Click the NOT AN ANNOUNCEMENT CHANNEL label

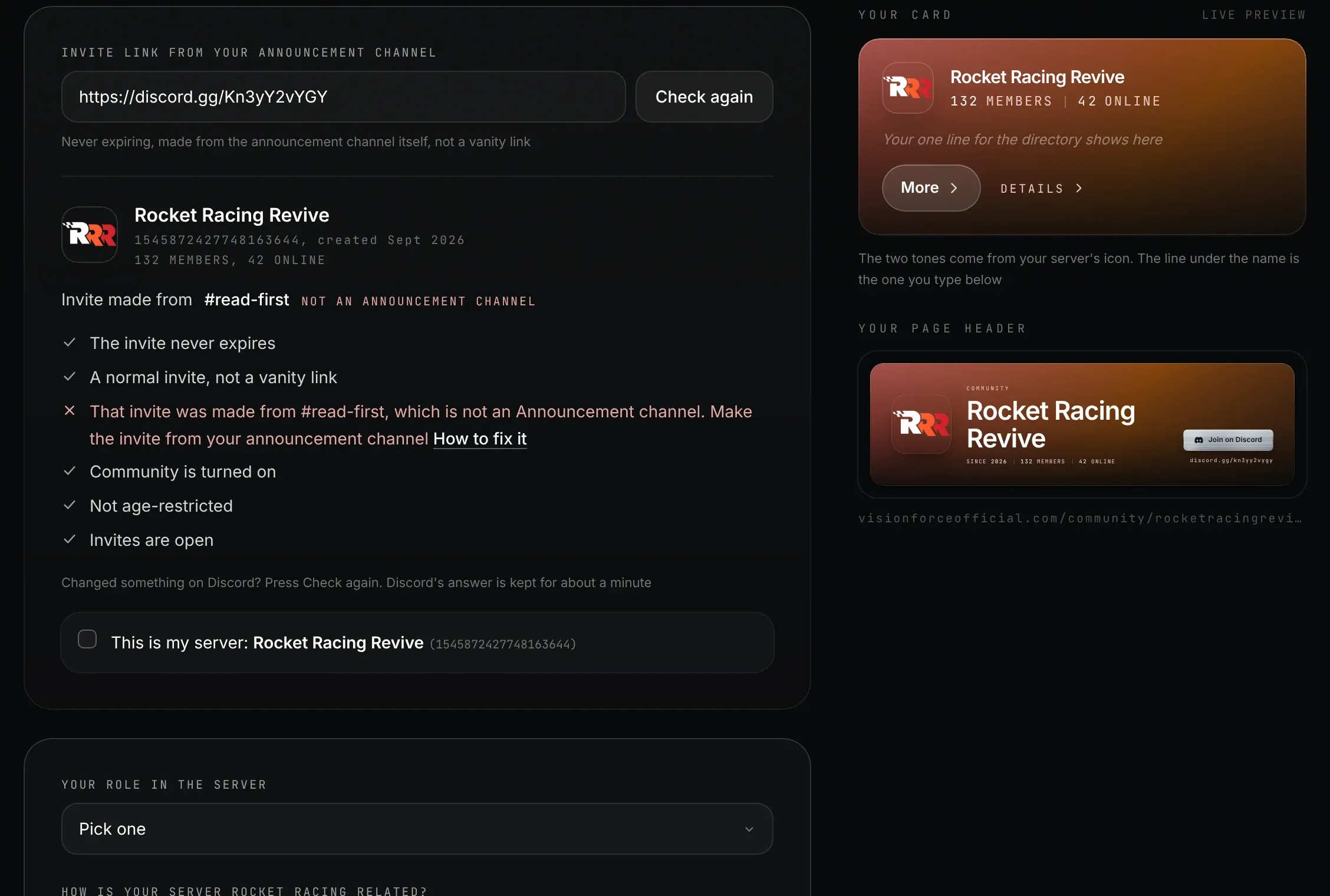coord(418,301)
